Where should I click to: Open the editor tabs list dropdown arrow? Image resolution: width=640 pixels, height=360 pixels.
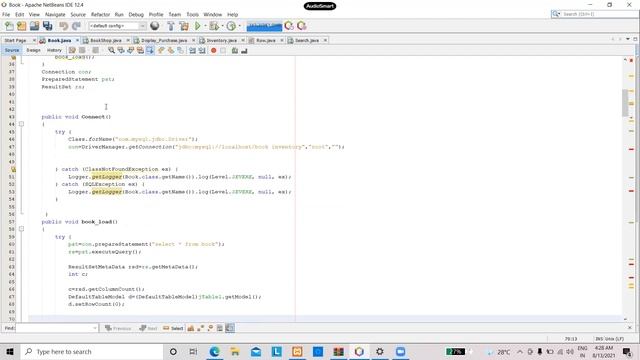coord(628,40)
